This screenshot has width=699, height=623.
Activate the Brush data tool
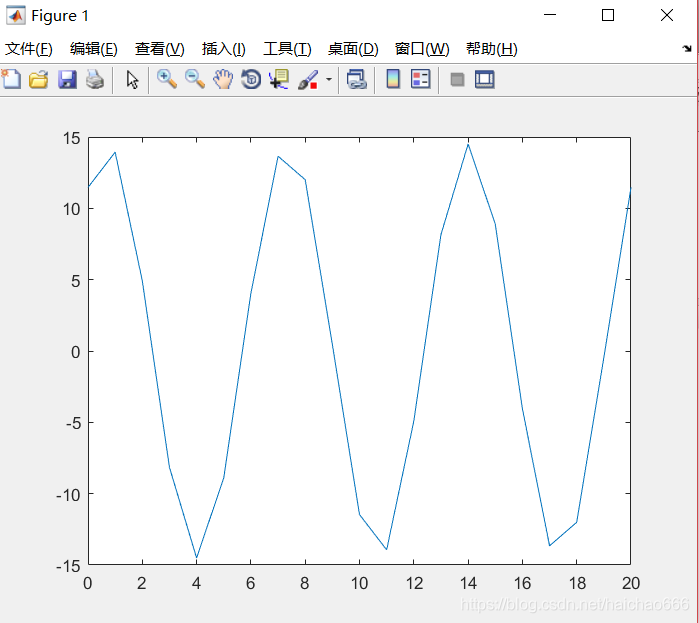[308, 80]
